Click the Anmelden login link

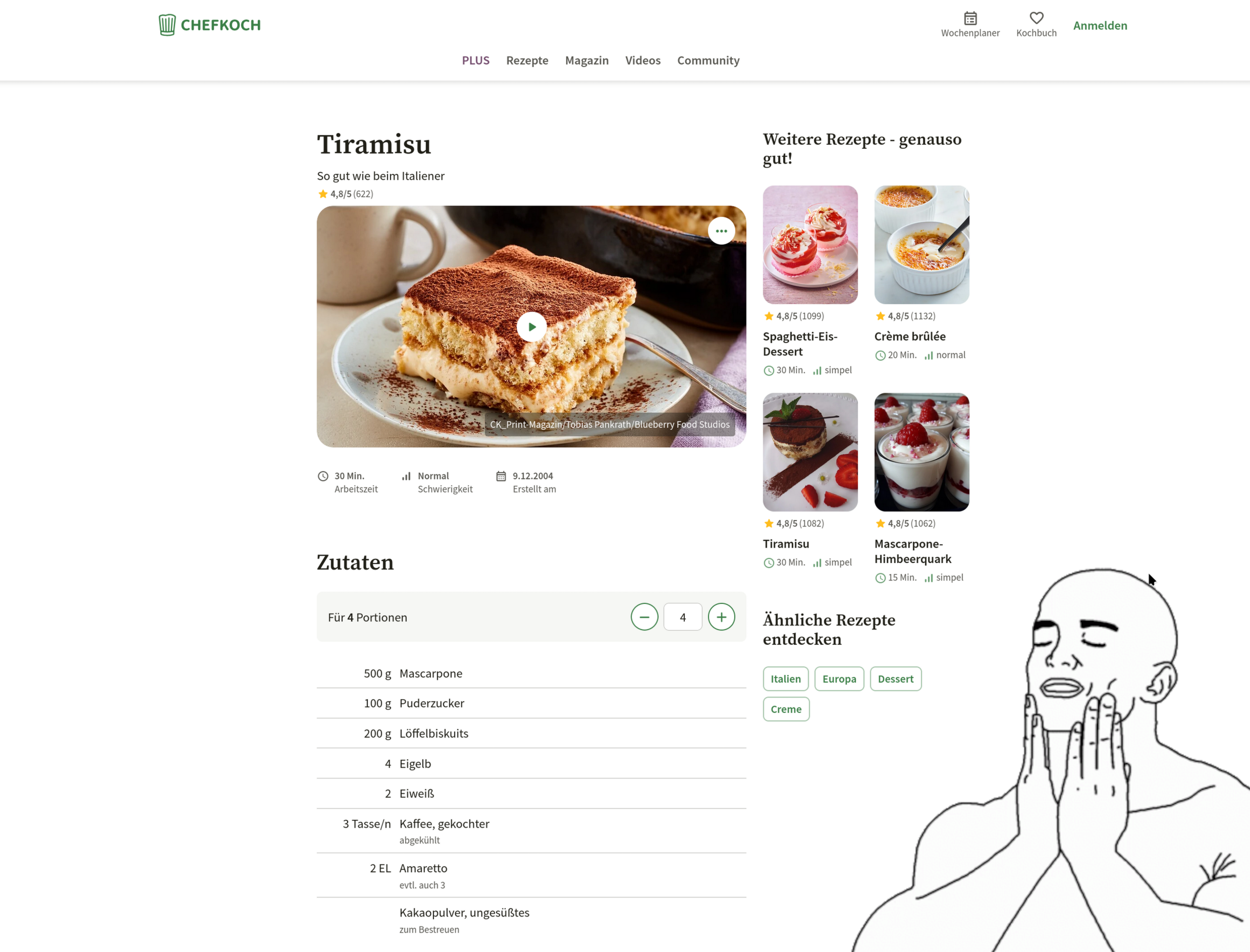click(x=1100, y=26)
